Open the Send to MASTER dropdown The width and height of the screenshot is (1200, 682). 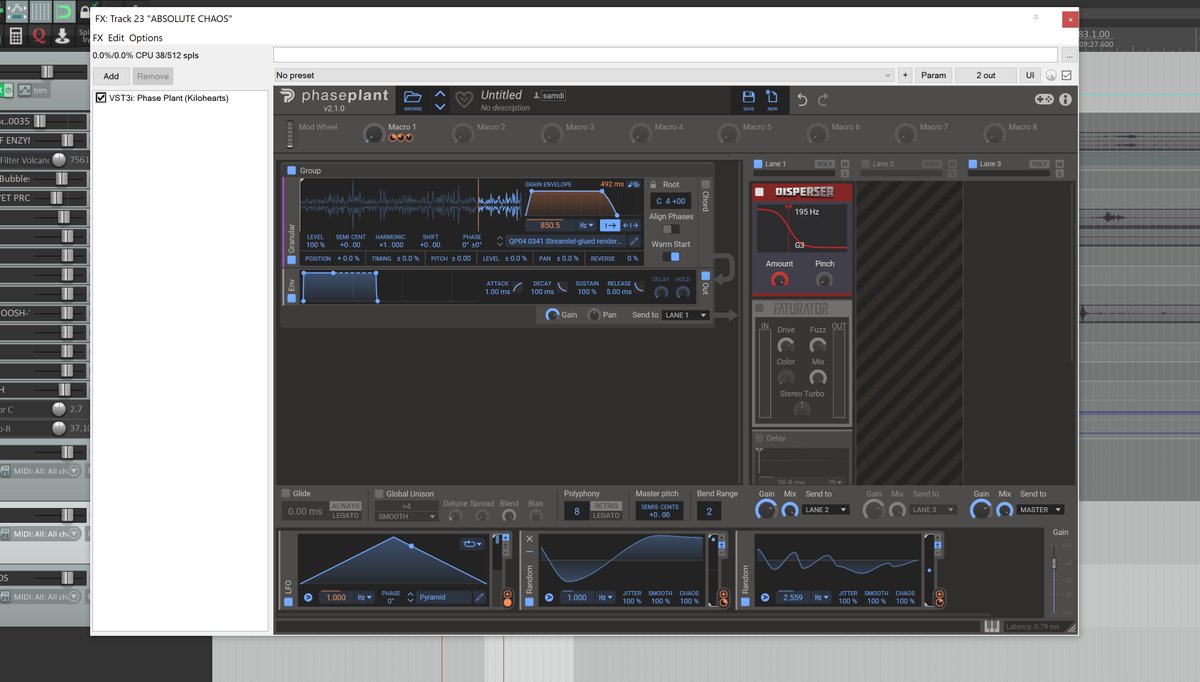coord(1040,509)
